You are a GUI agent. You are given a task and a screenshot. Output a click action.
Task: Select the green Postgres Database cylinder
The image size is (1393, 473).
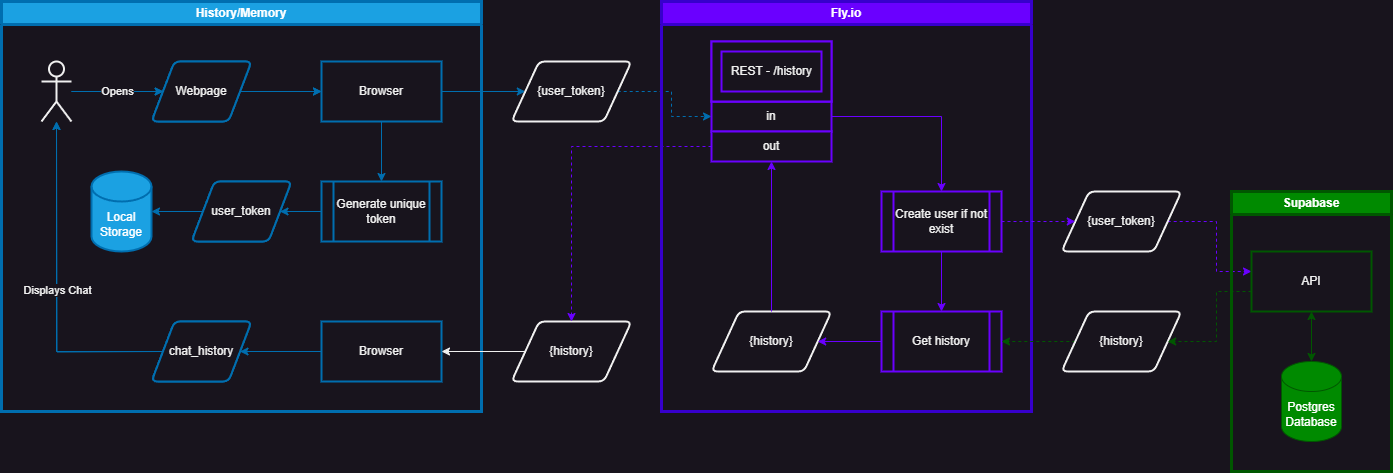click(x=1311, y=401)
